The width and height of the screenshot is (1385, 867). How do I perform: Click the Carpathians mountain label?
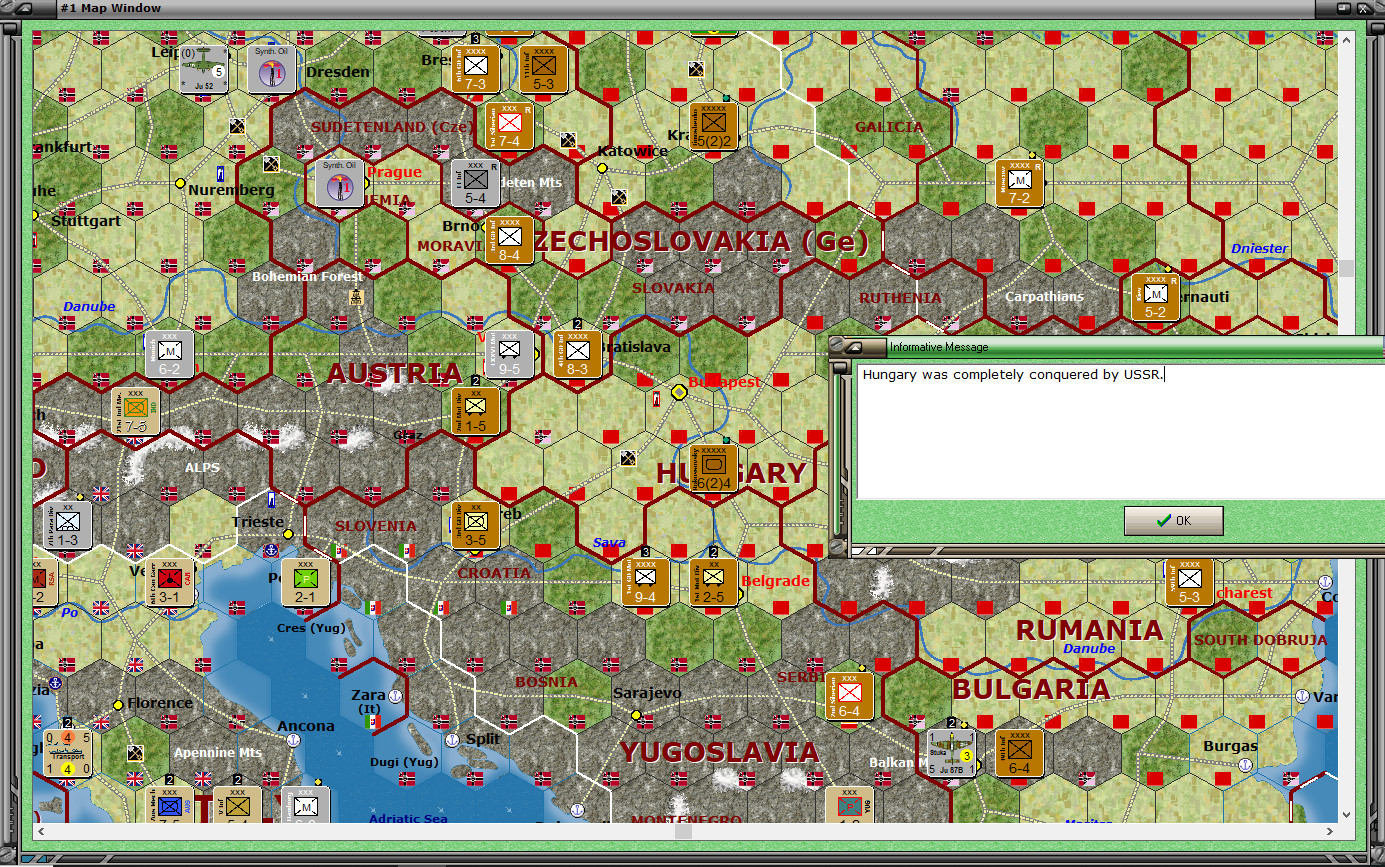1045,297
